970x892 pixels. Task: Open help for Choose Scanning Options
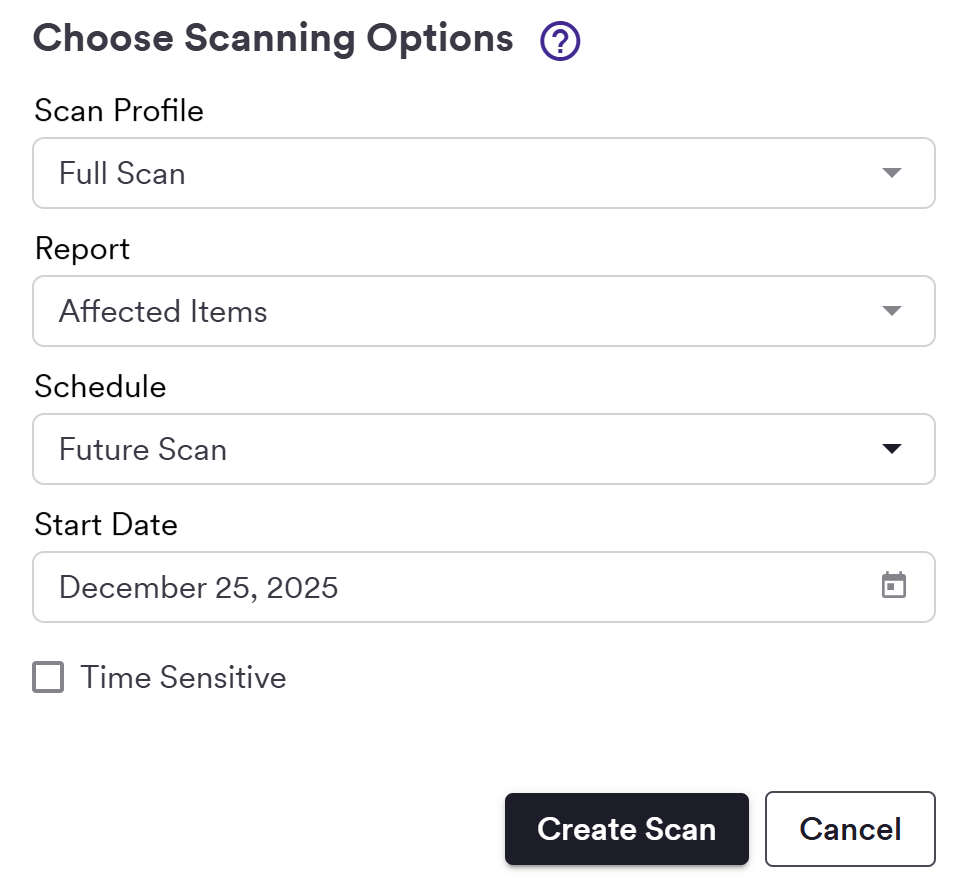click(560, 42)
